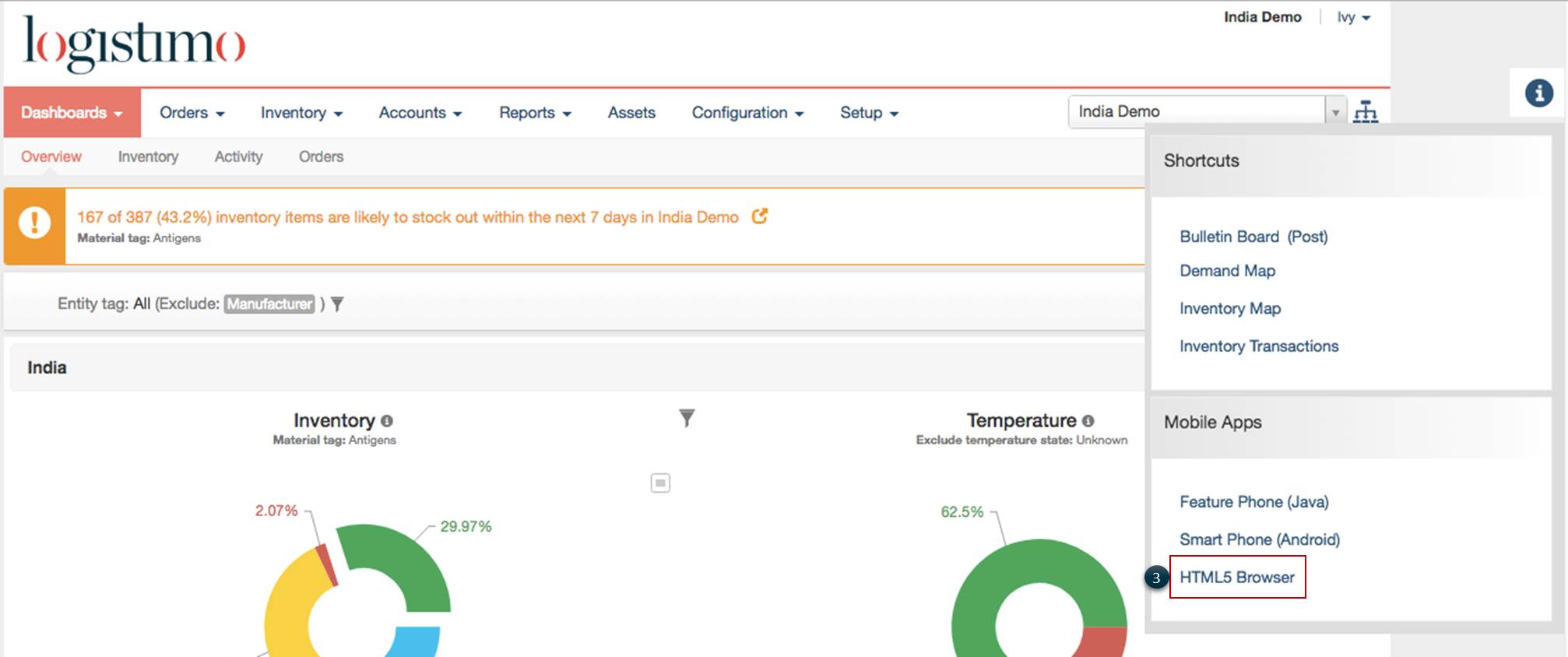Switch to the Orders sub-tab
This screenshot has height=657, width=1568.
pyautogui.click(x=321, y=156)
